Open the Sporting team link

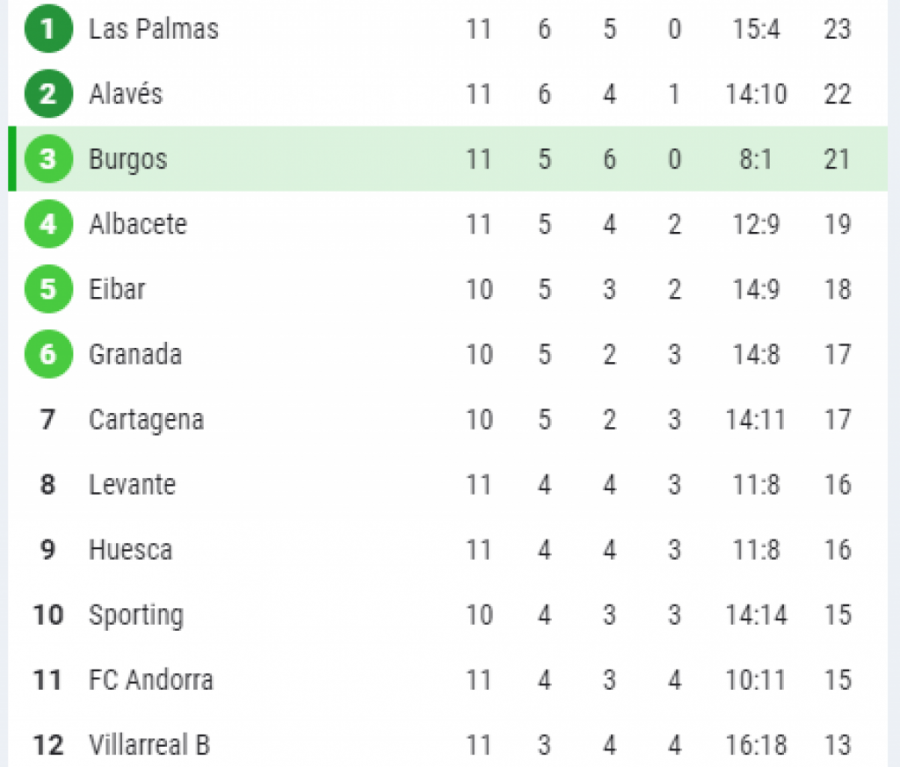point(136,615)
